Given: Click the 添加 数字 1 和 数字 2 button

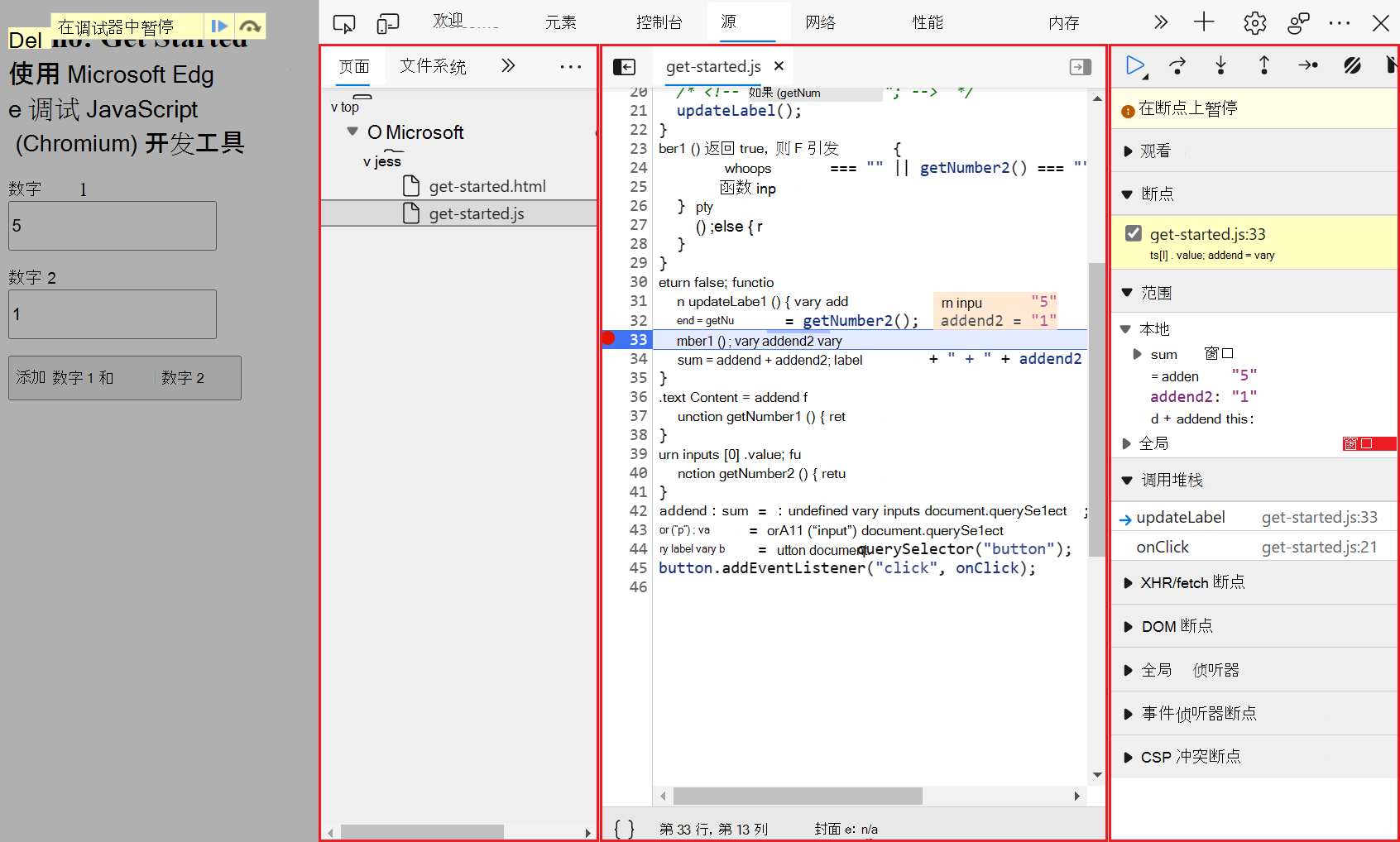Looking at the screenshot, I should (125, 378).
